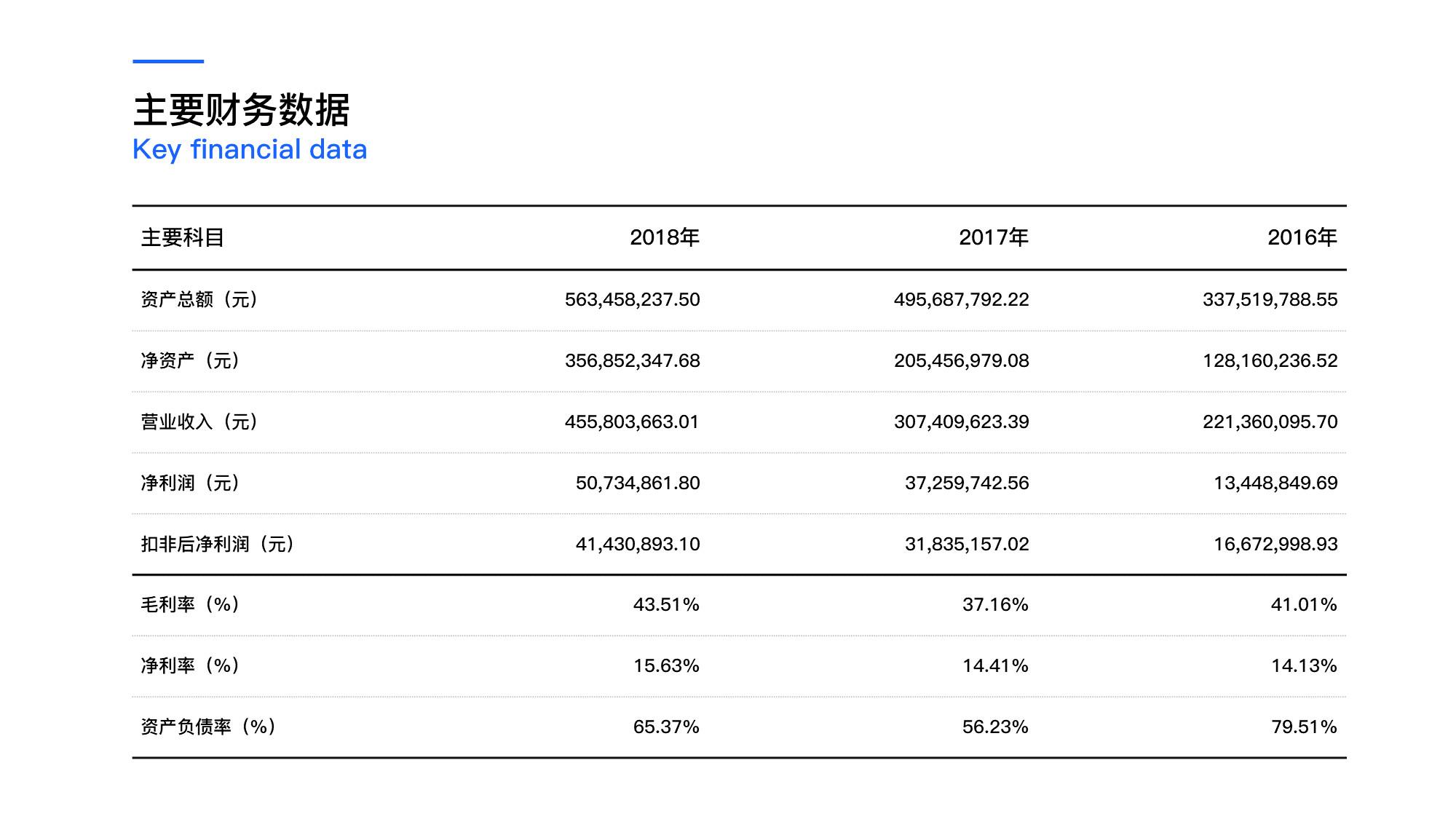Screen dimensions: 1456x819
Task: Click the 净利率（%） row label
Action: (190, 665)
